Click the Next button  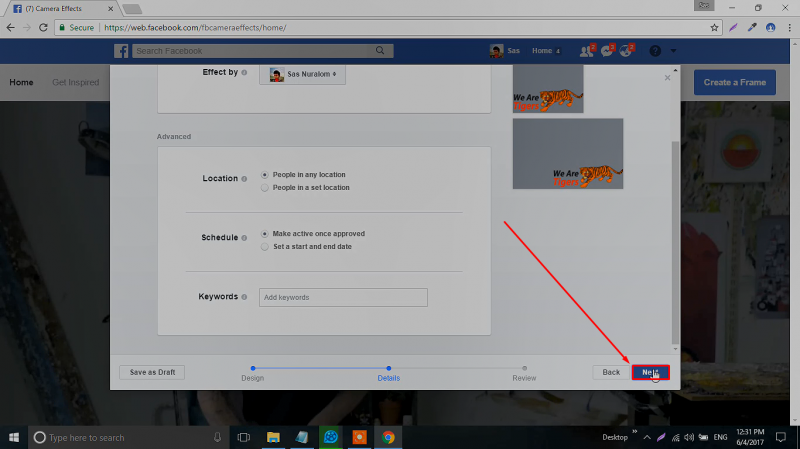[649, 372]
